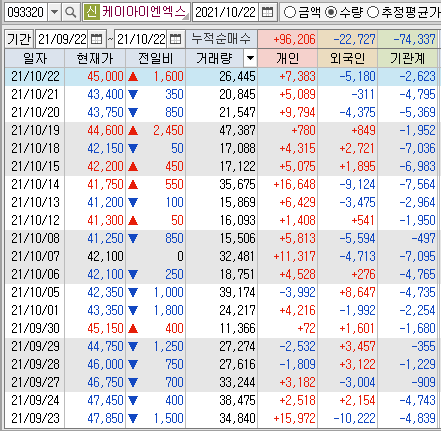Select the 금액 radio button
Screen dimensions: 441x431
coord(290,12)
